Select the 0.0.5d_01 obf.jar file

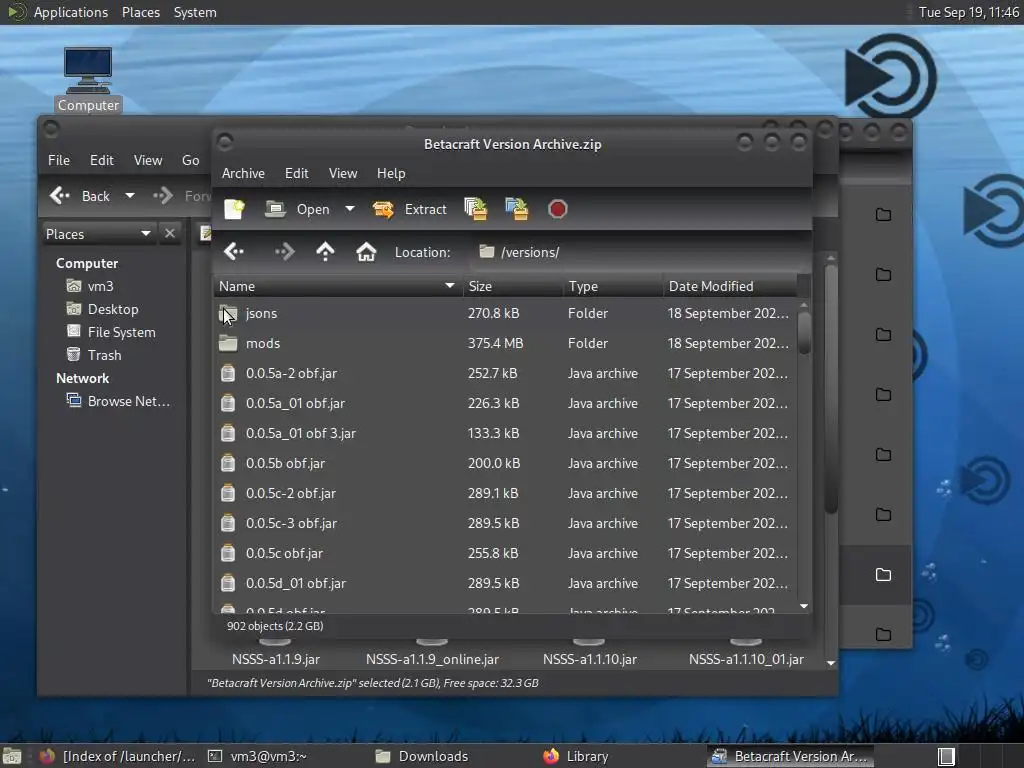pyautogui.click(x=505, y=584)
